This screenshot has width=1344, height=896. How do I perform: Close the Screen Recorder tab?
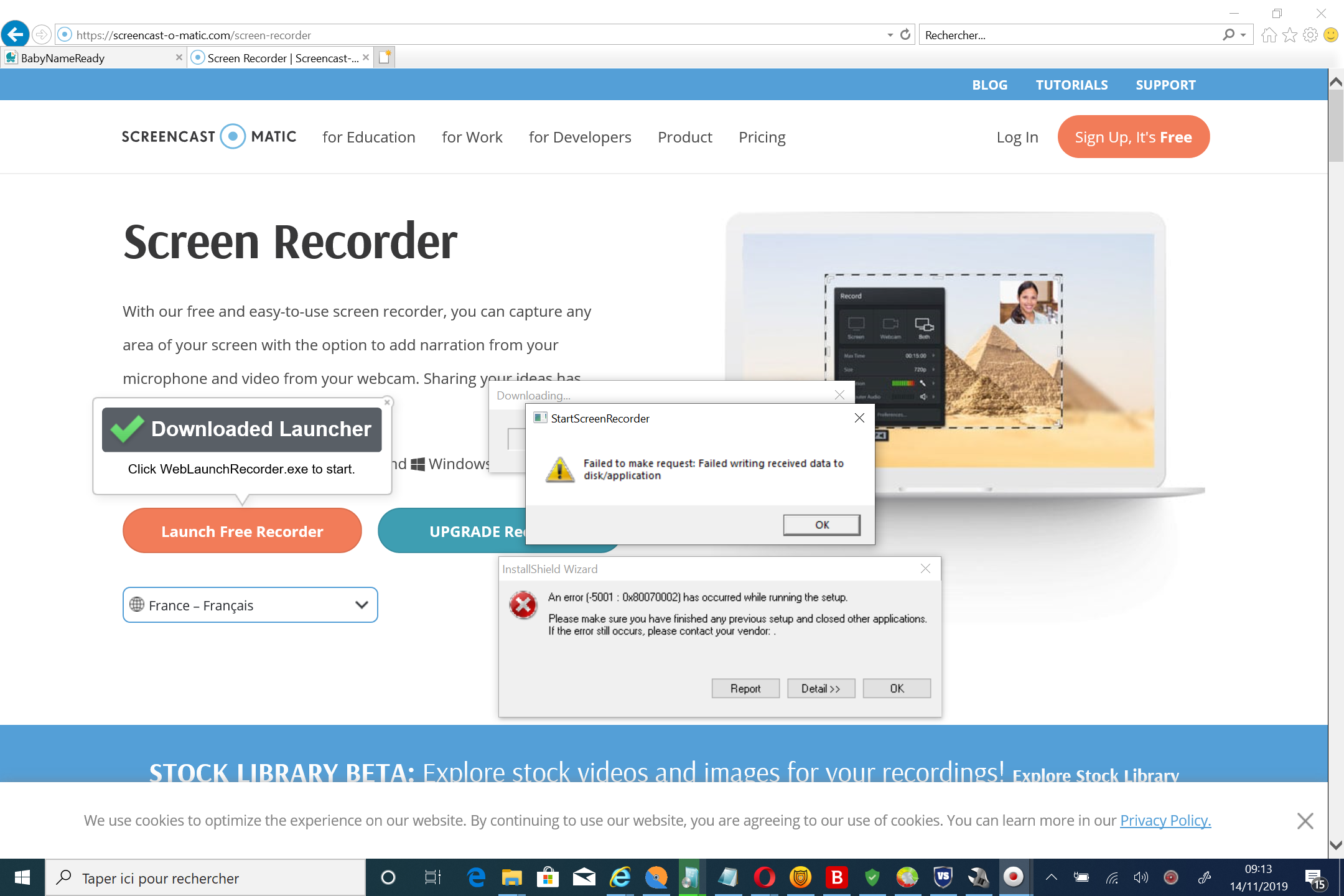click(x=366, y=57)
